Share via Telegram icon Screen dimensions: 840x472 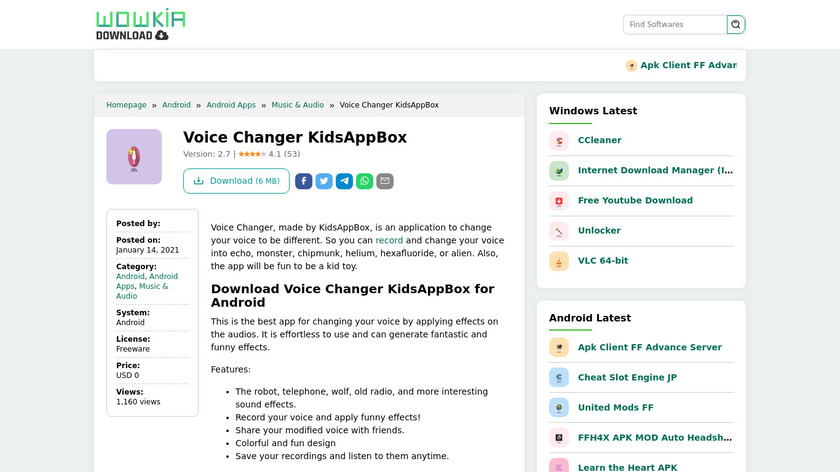click(x=344, y=181)
